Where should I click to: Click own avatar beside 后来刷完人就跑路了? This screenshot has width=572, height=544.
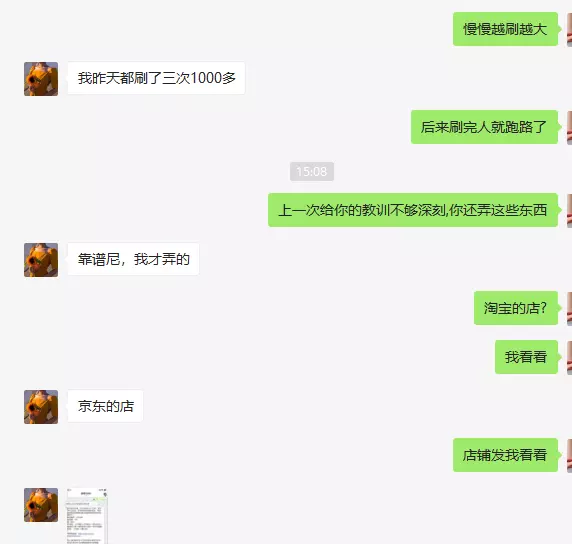click(569, 127)
